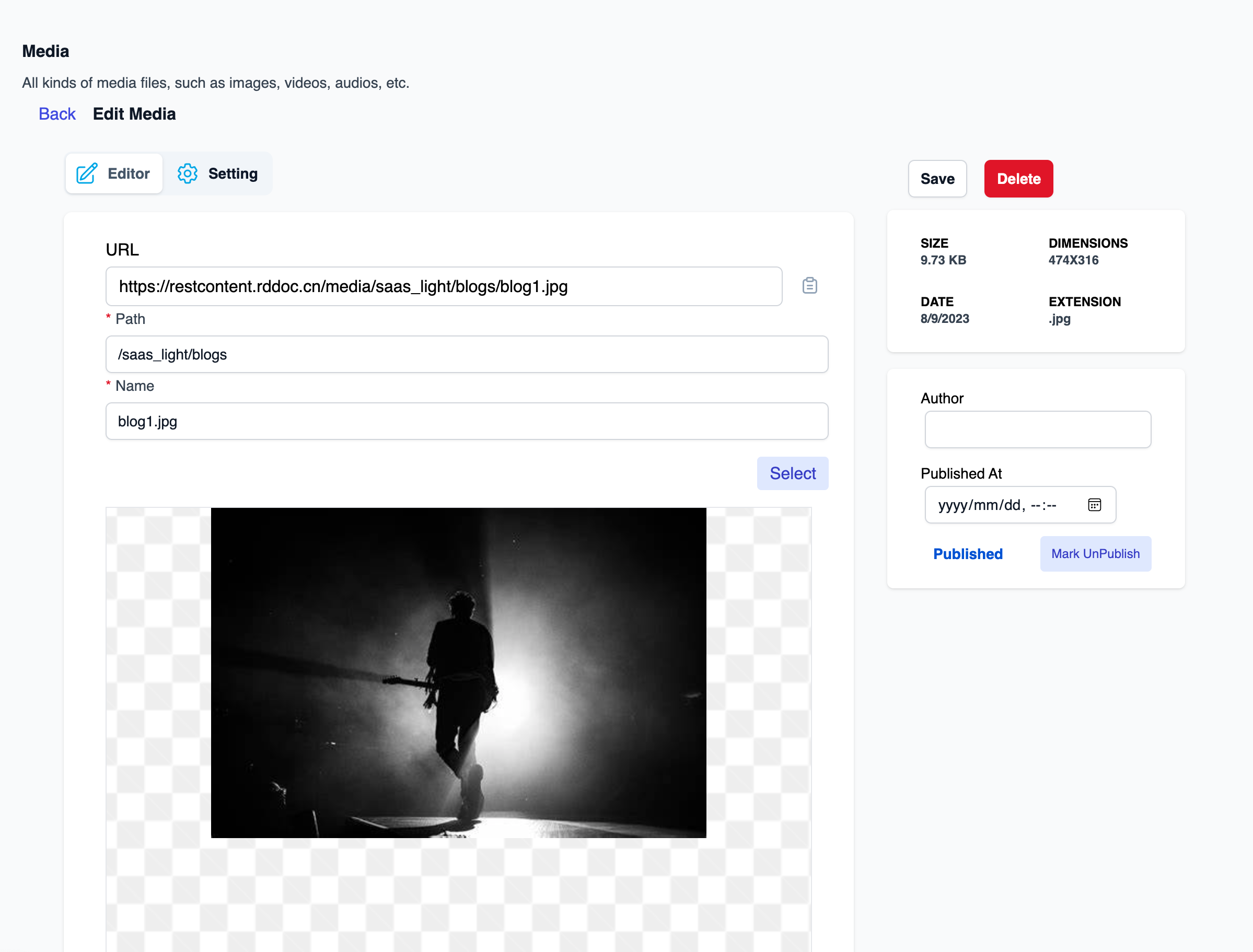Switch to the Editor tab label
Viewport: 1253px width, 952px height.
[129, 173]
